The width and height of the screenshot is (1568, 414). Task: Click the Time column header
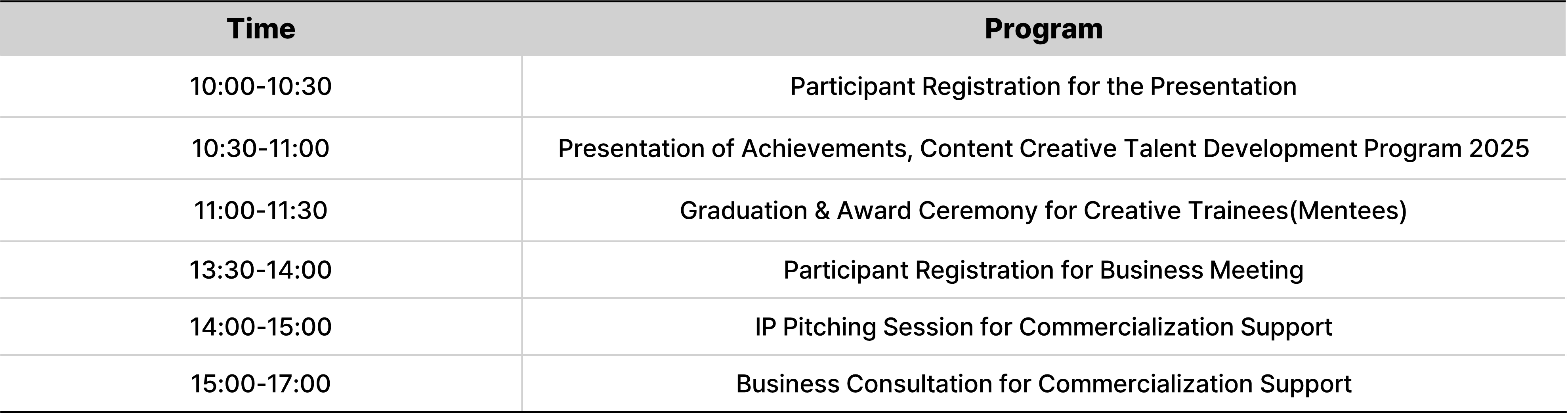click(x=260, y=29)
